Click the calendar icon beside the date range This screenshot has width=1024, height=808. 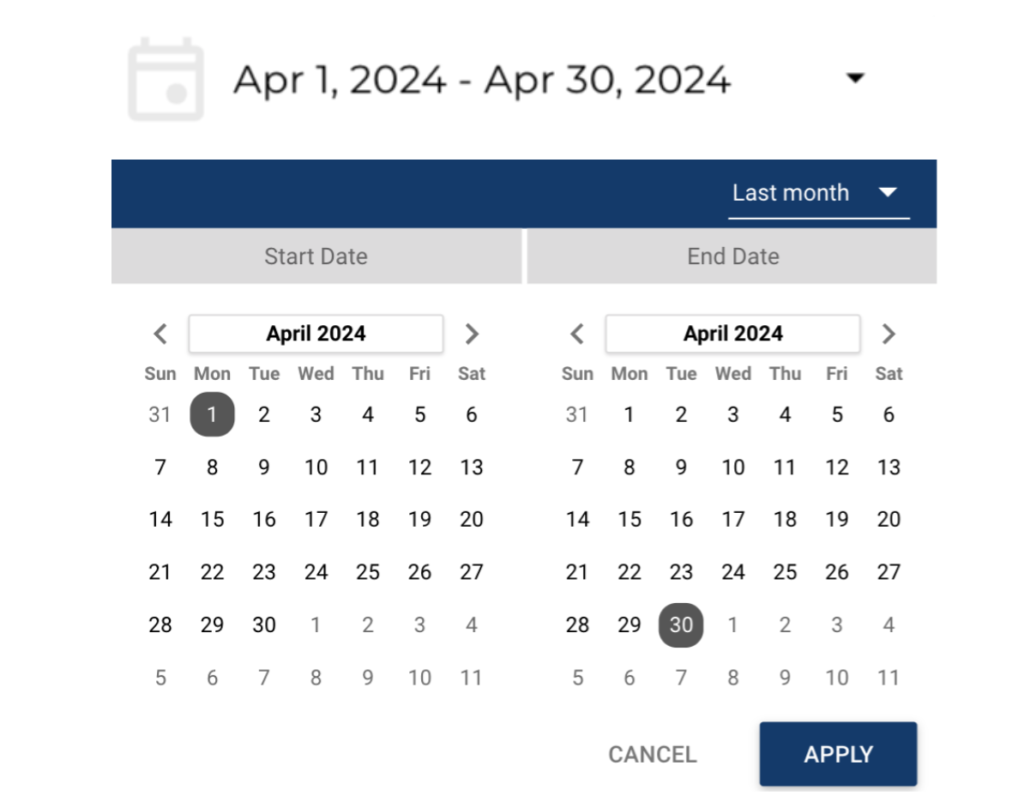coord(165,77)
